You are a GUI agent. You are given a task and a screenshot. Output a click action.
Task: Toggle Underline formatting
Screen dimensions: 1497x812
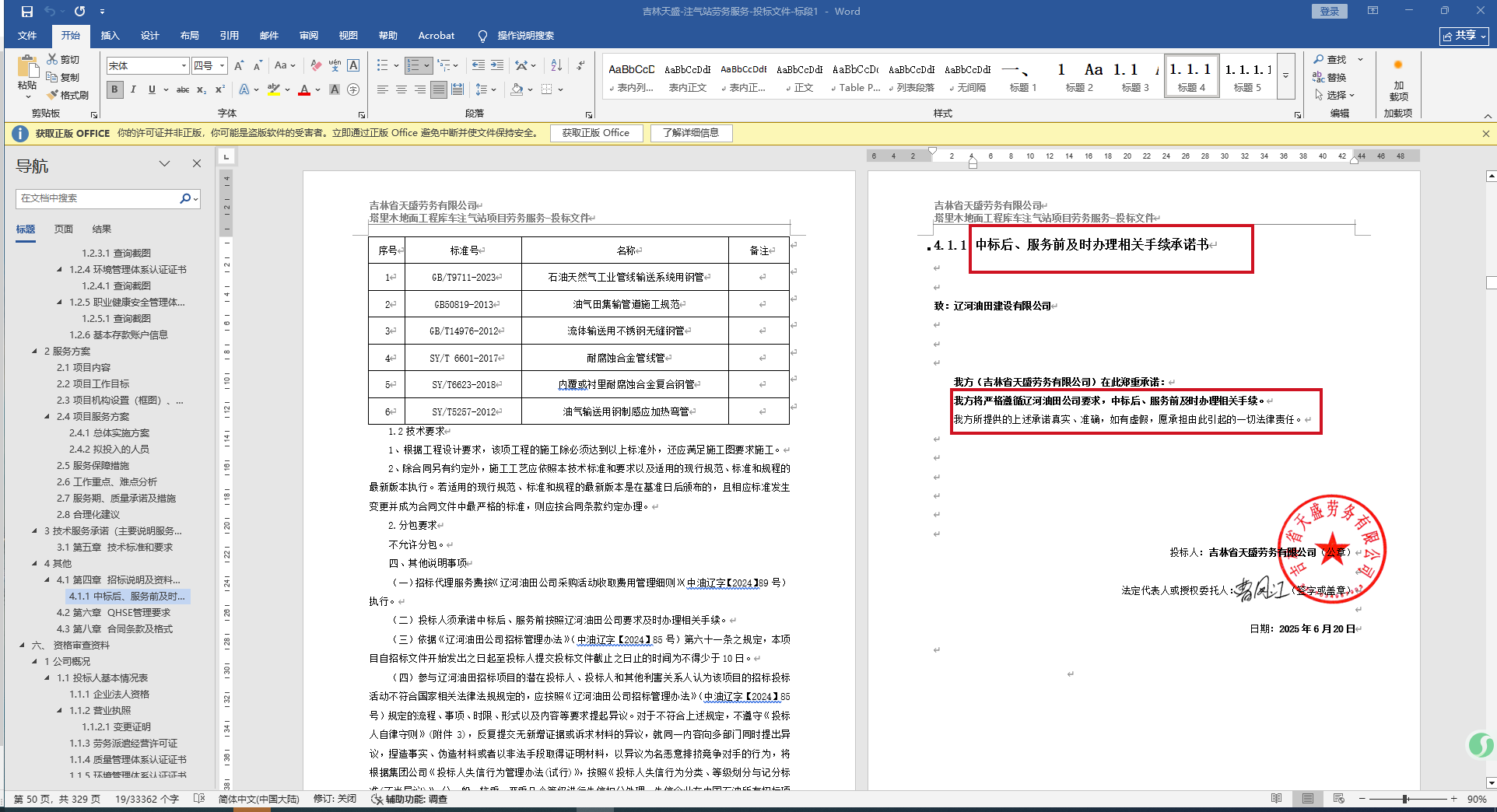[152, 89]
